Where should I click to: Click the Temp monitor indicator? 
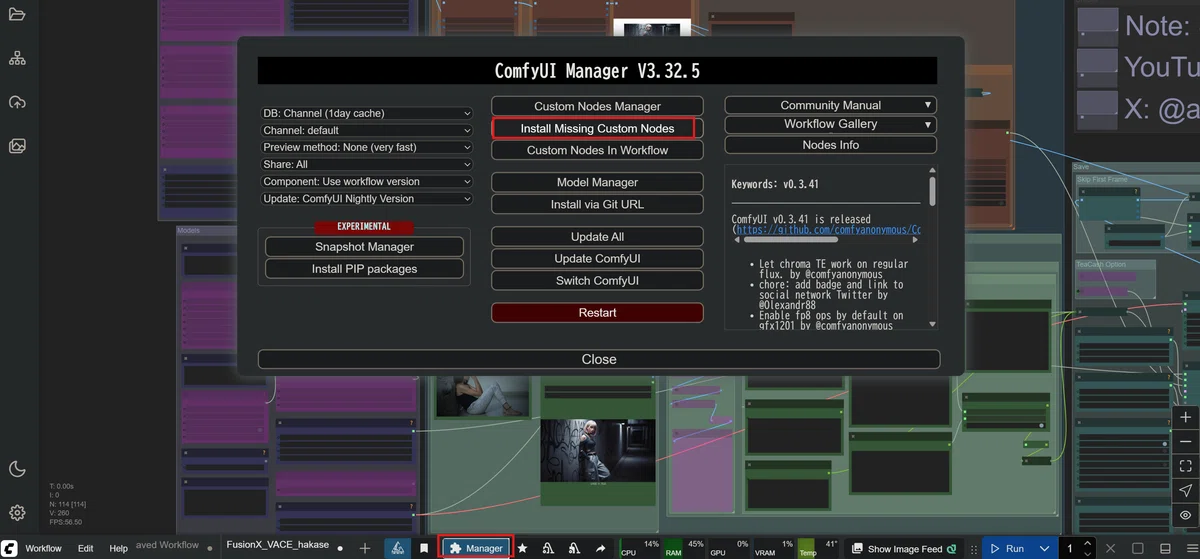818,548
